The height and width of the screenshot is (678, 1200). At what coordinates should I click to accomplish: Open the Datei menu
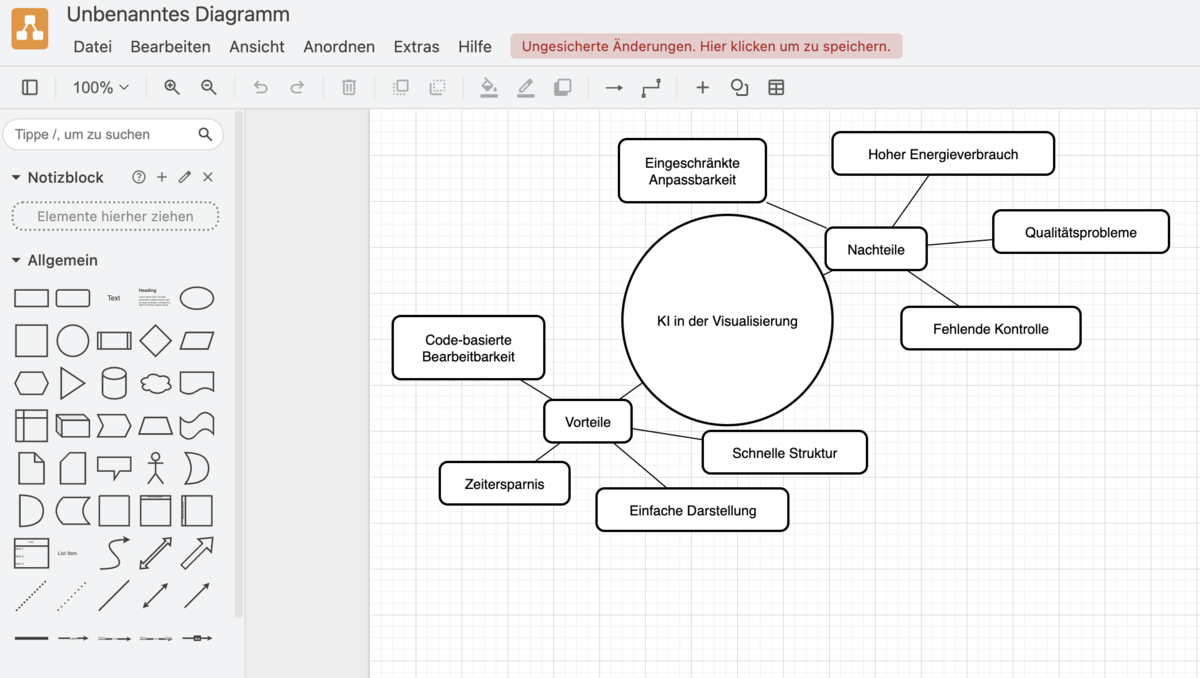(93, 47)
